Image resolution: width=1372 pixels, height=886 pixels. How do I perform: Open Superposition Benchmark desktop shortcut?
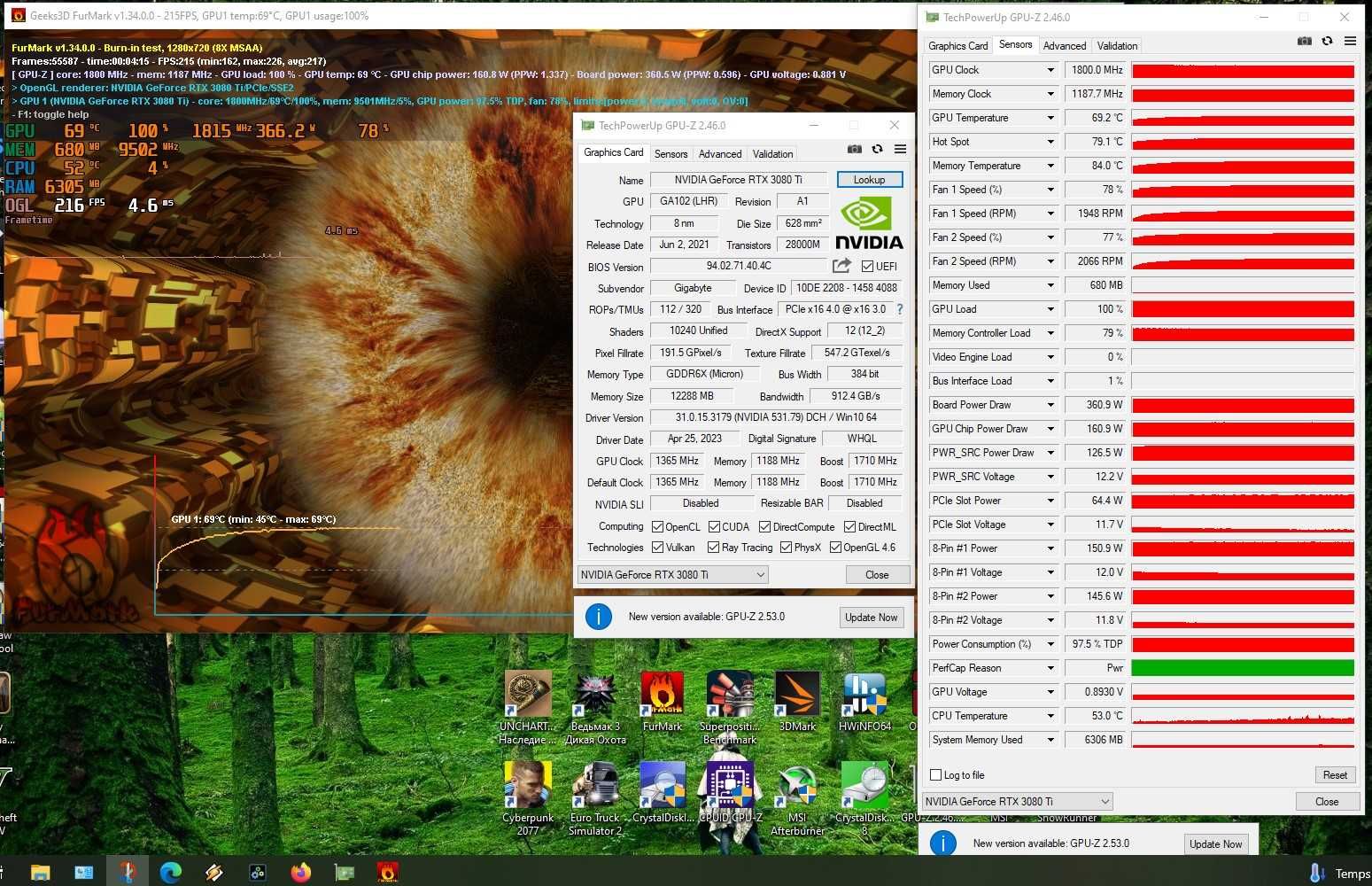tap(729, 707)
